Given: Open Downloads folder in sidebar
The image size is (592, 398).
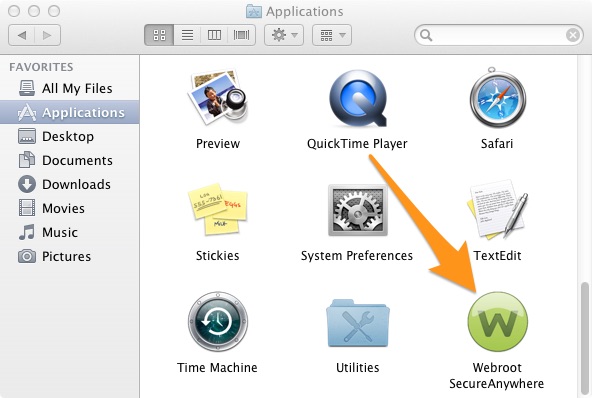Looking at the screenshot, I should [x=69, y=184].
